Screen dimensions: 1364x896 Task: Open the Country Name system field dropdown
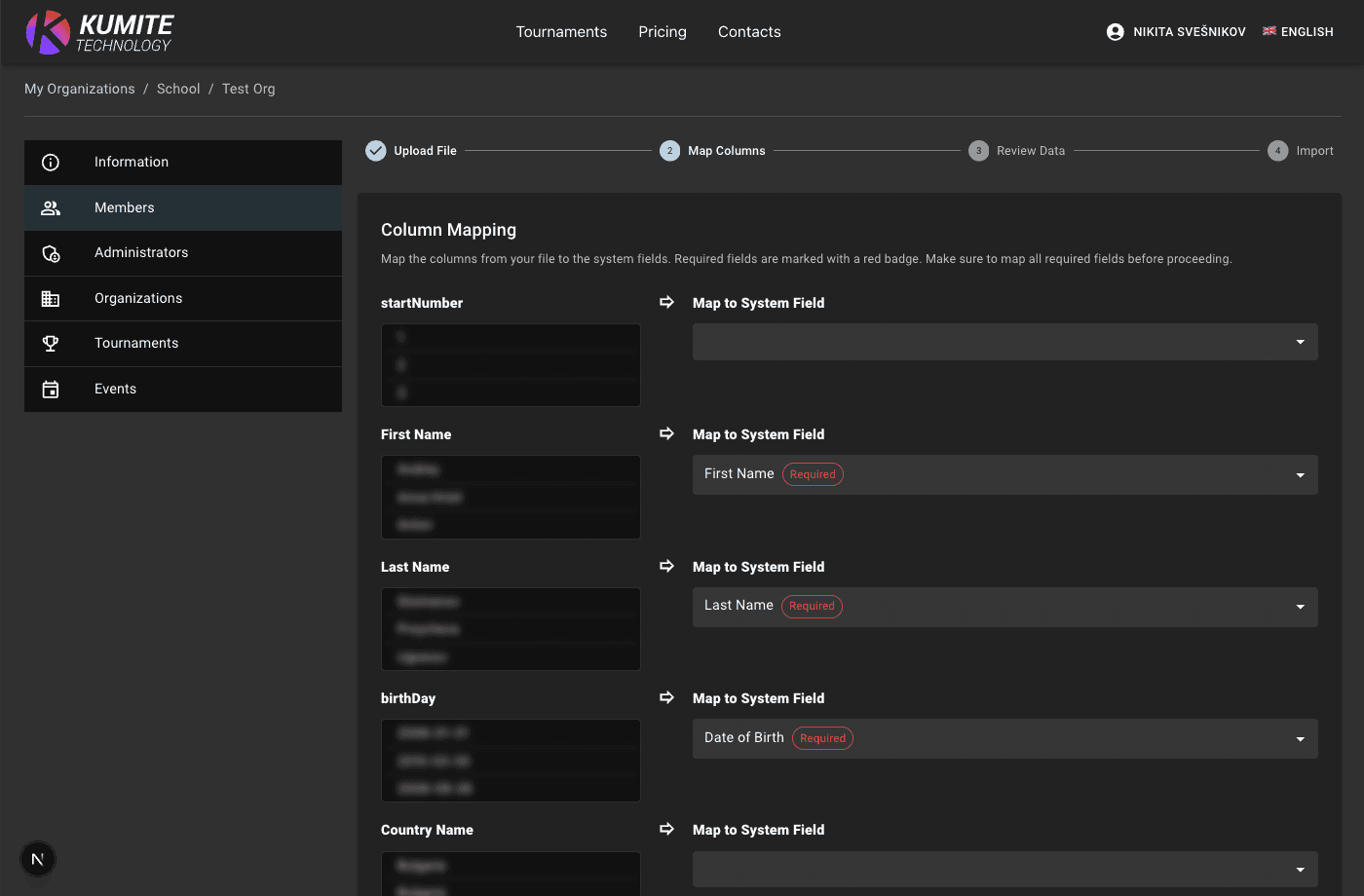pos(1004,869)
